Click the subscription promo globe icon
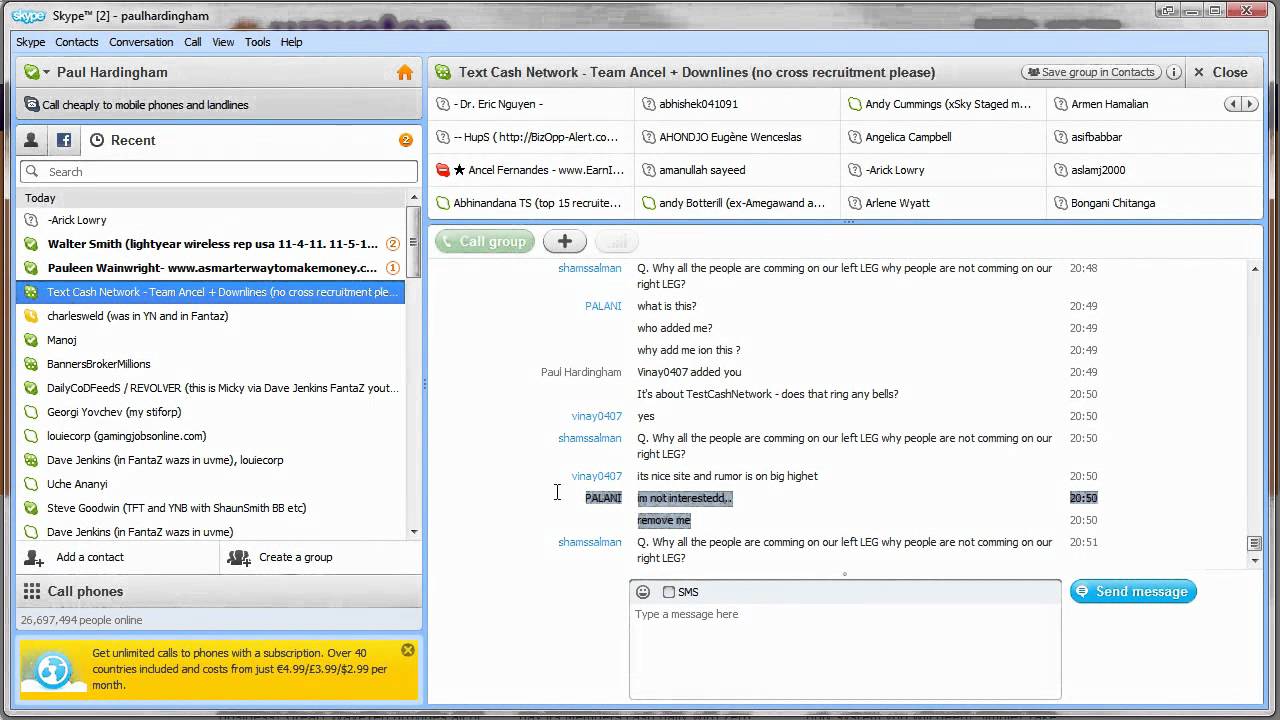Viewport: 1280px width, 720px height. click(x=53, y=670)
